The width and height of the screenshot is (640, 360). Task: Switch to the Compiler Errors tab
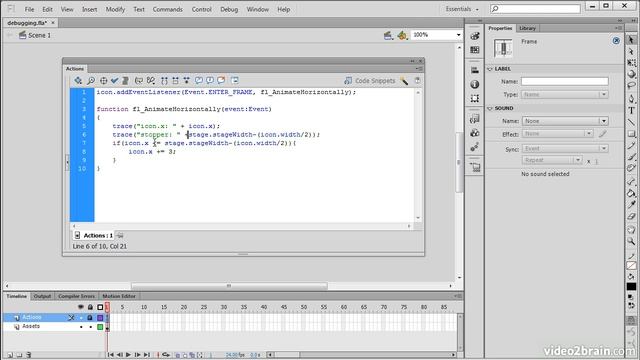tap(76, 296)
